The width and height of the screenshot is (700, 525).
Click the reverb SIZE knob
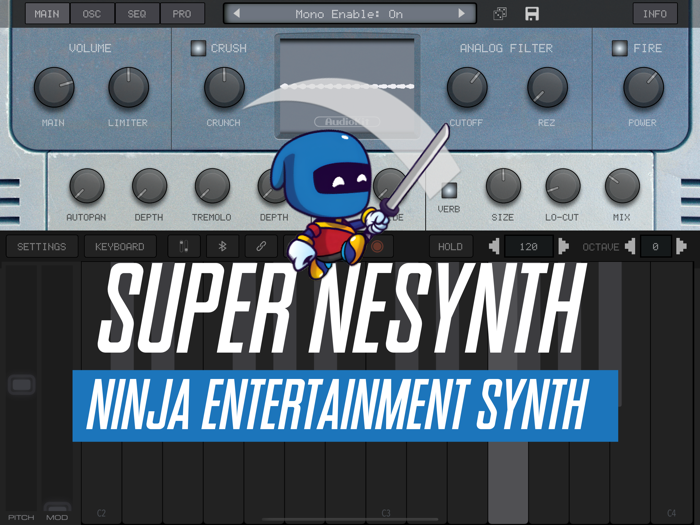click(x=503, y=186)
